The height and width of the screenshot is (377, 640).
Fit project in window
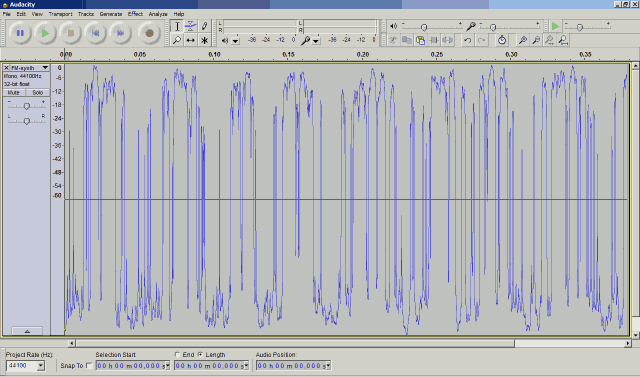563,40
